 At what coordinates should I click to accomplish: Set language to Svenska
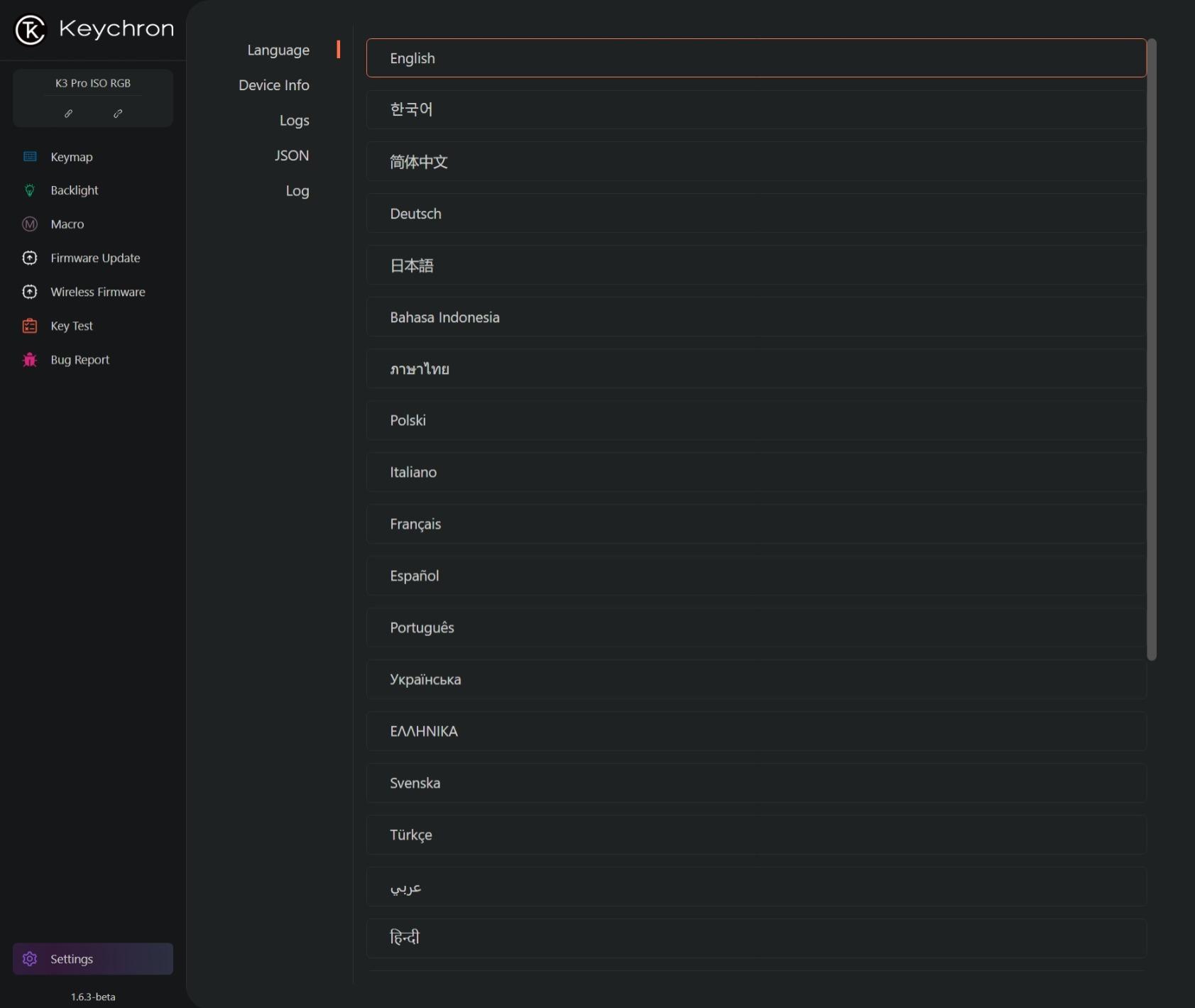click(755, 783)
